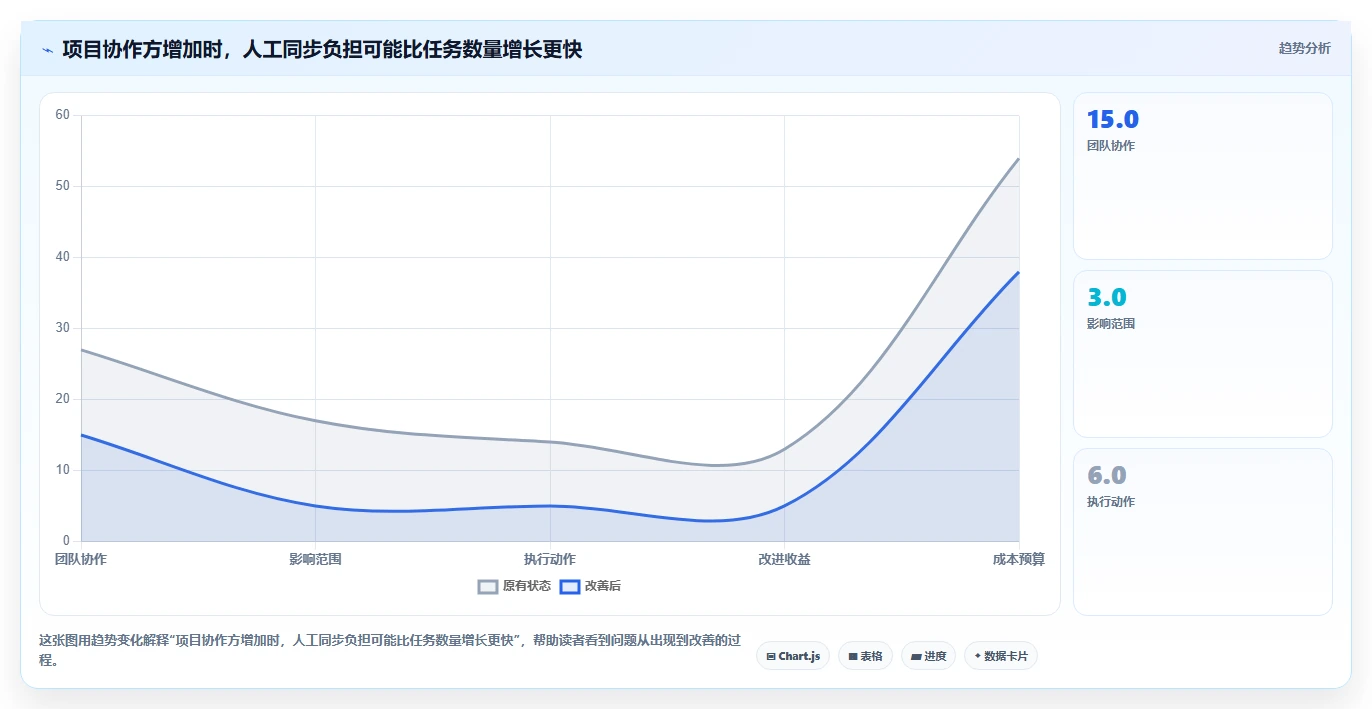Click the y-axis value 60

[x=63, y=115]
